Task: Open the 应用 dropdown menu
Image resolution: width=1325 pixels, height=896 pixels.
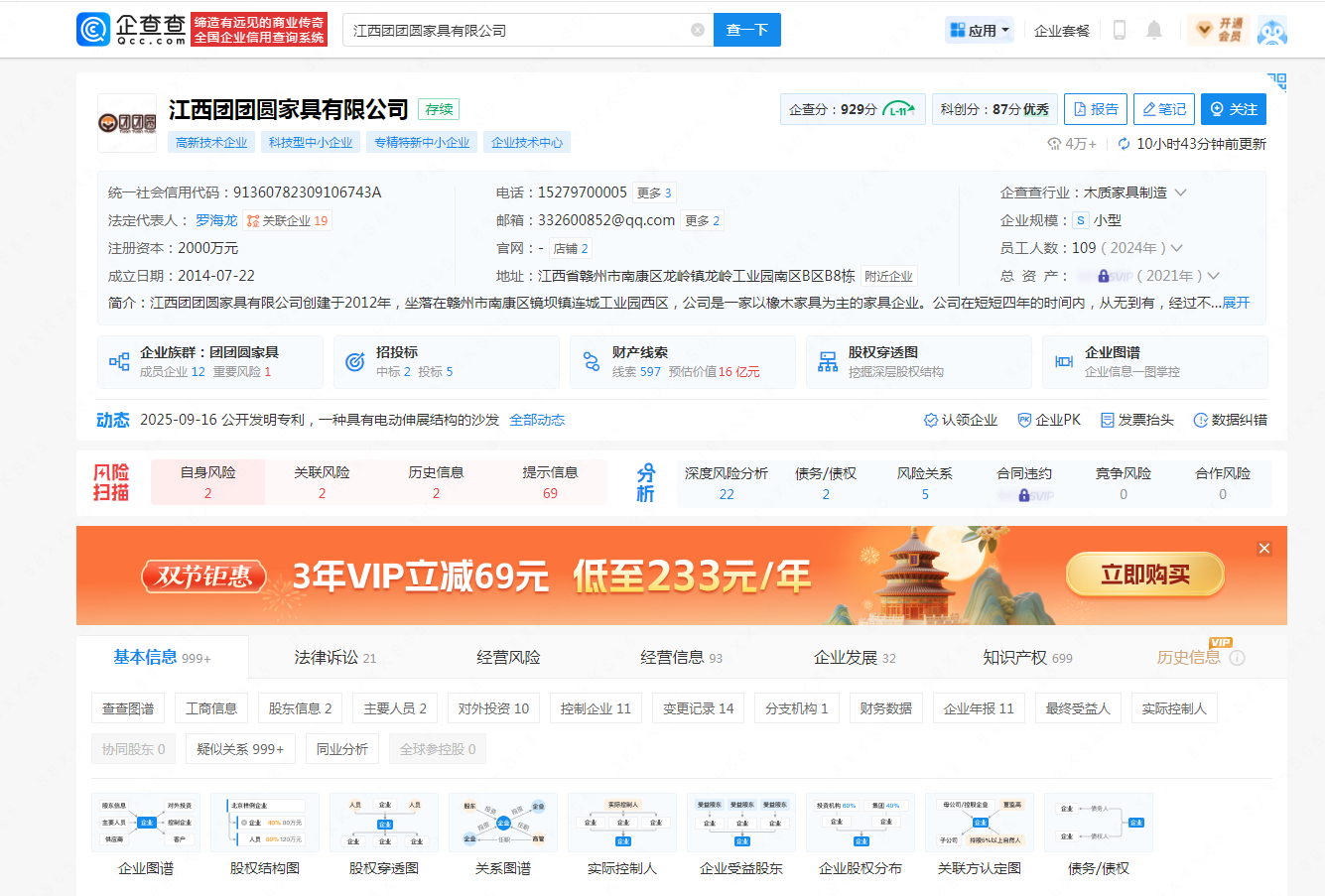Action: pos(979,30)
